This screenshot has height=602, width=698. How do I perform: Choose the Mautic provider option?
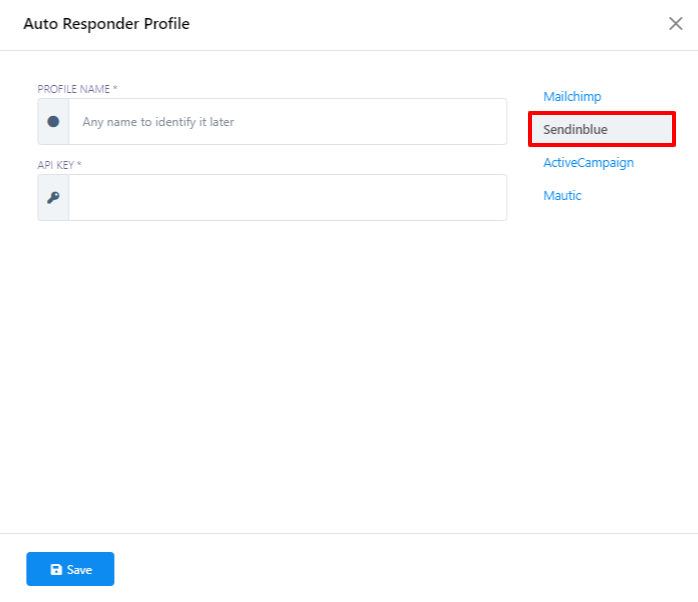(562, 196)
